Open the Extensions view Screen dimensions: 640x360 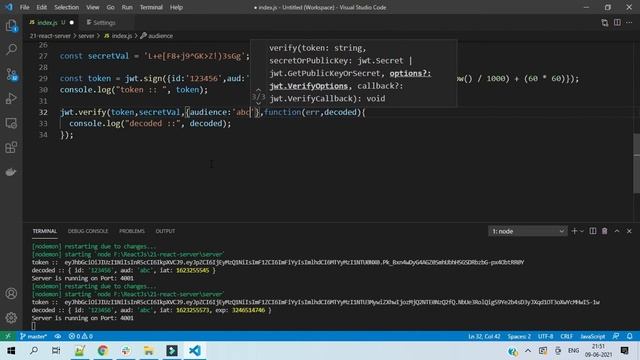point(11,147)
